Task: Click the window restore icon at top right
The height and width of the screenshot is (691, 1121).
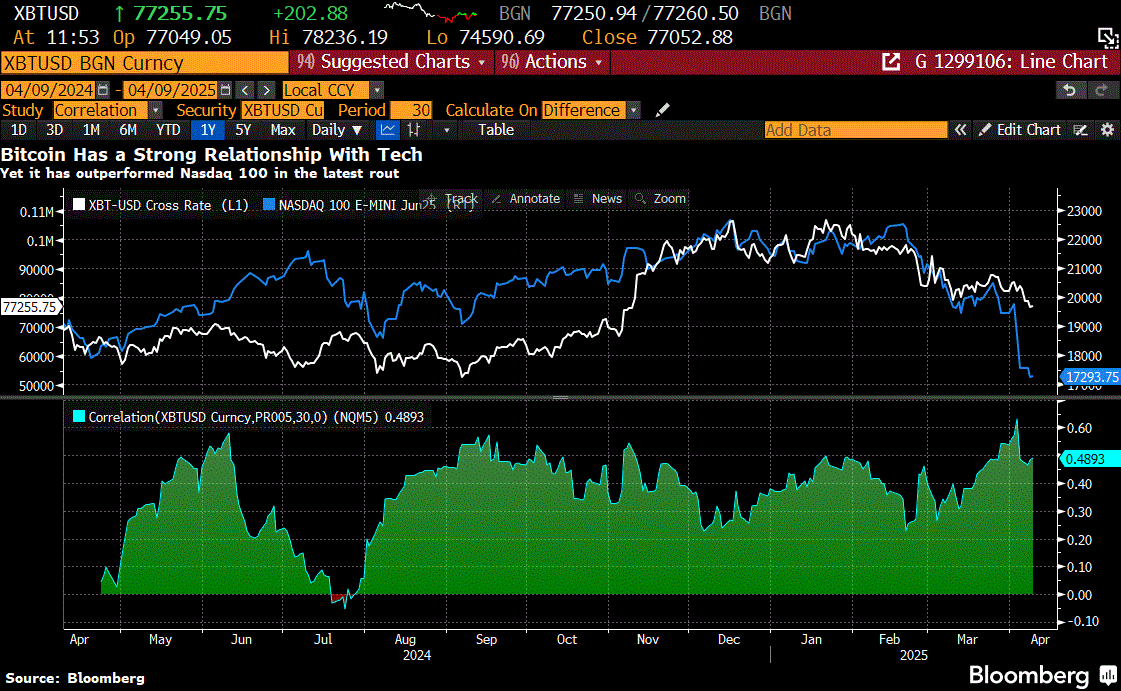Action: (1108, 37)
